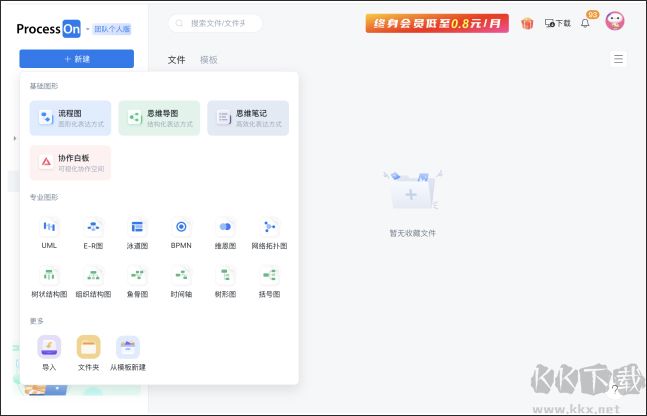
Task: Click the lifetime membership promo banner
Action: pos(437,24)
